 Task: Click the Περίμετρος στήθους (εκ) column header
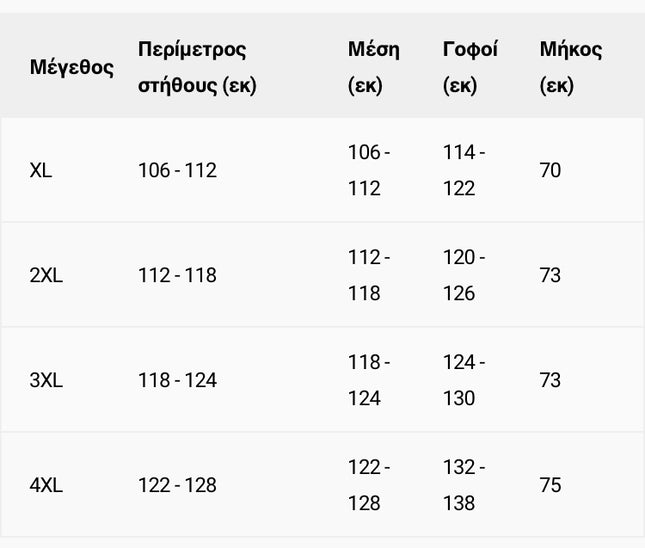(197, 67)
